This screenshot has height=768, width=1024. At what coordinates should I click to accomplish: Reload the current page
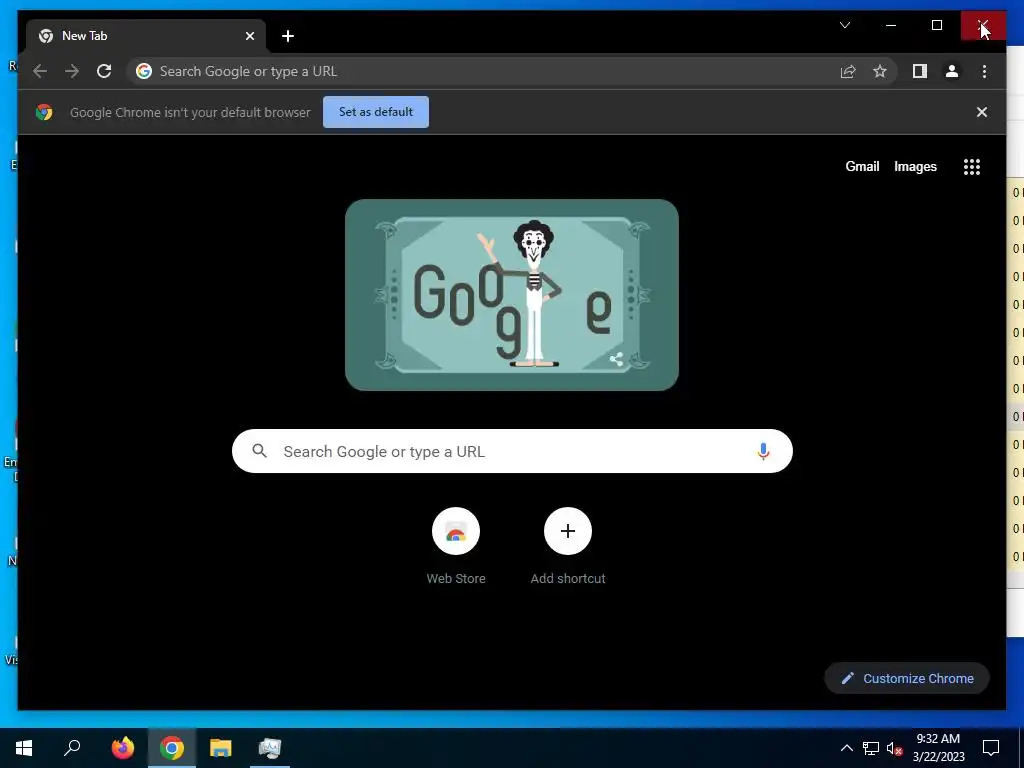104,71
